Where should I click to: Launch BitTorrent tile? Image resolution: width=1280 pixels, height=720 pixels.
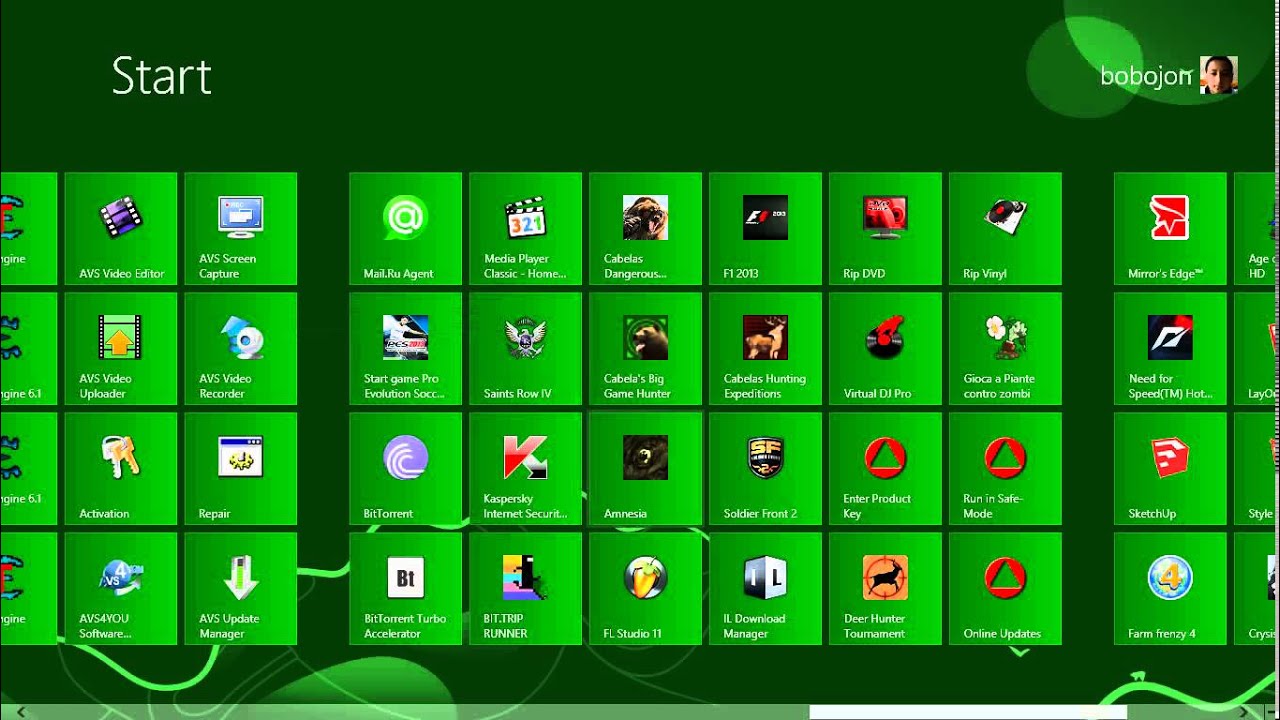click(406, 469)
